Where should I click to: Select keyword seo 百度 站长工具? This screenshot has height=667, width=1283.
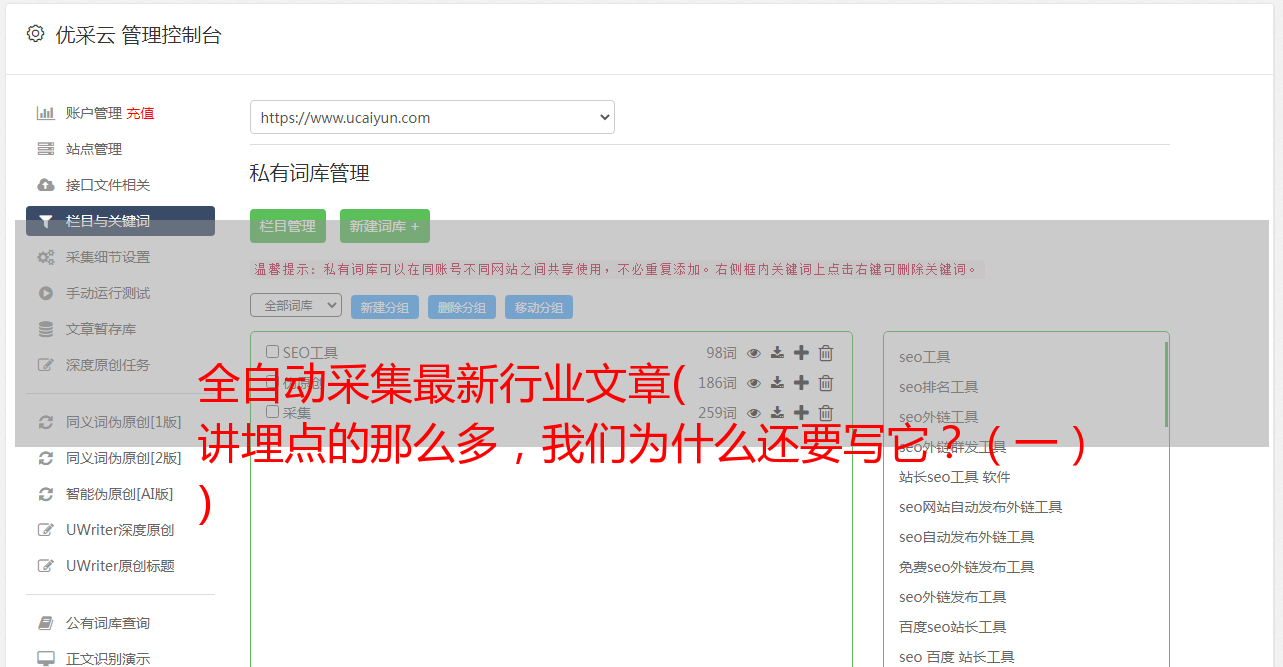pyautogui.click(x=956, y=657)
